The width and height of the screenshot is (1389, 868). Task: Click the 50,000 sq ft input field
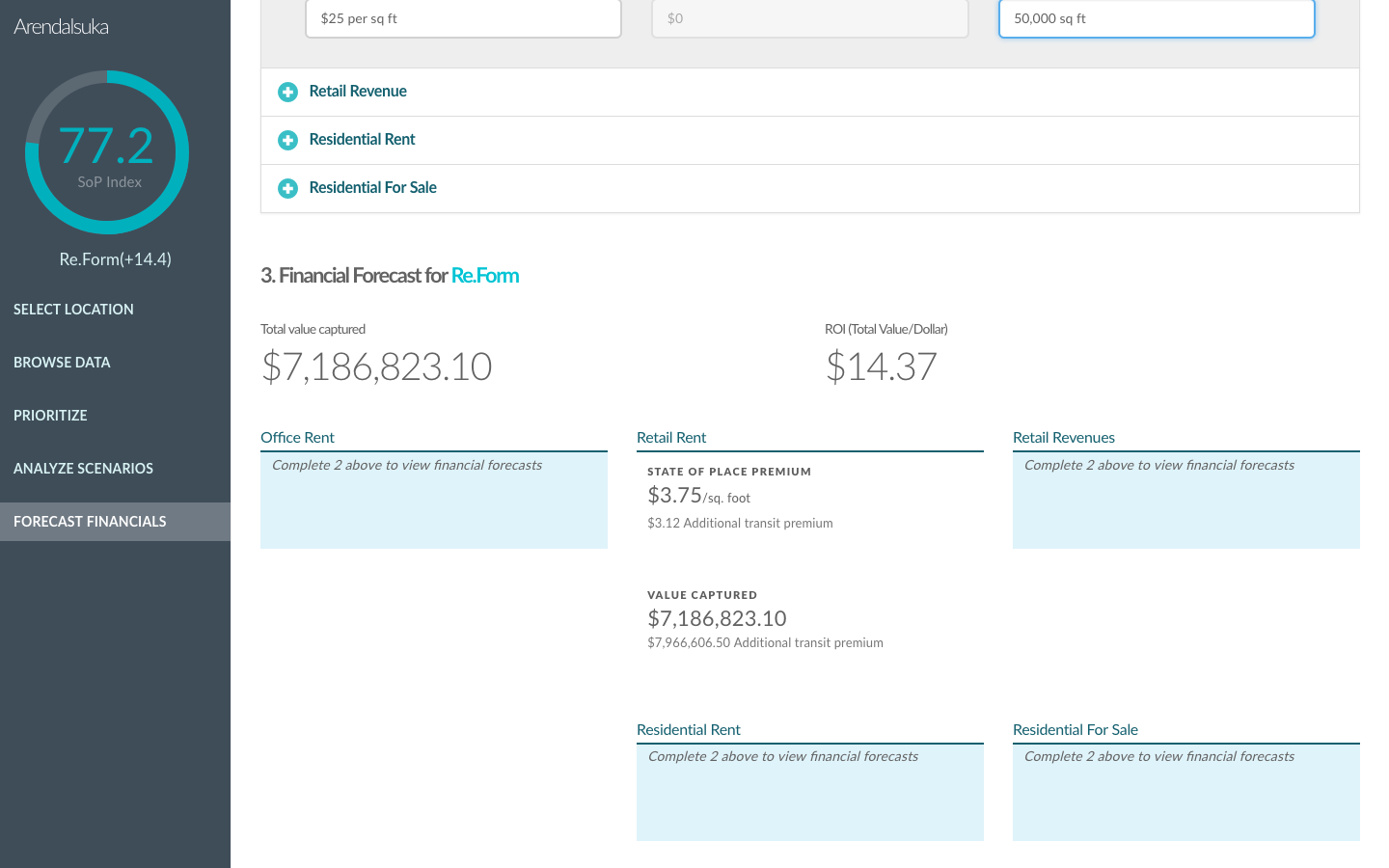[1157, 18]
